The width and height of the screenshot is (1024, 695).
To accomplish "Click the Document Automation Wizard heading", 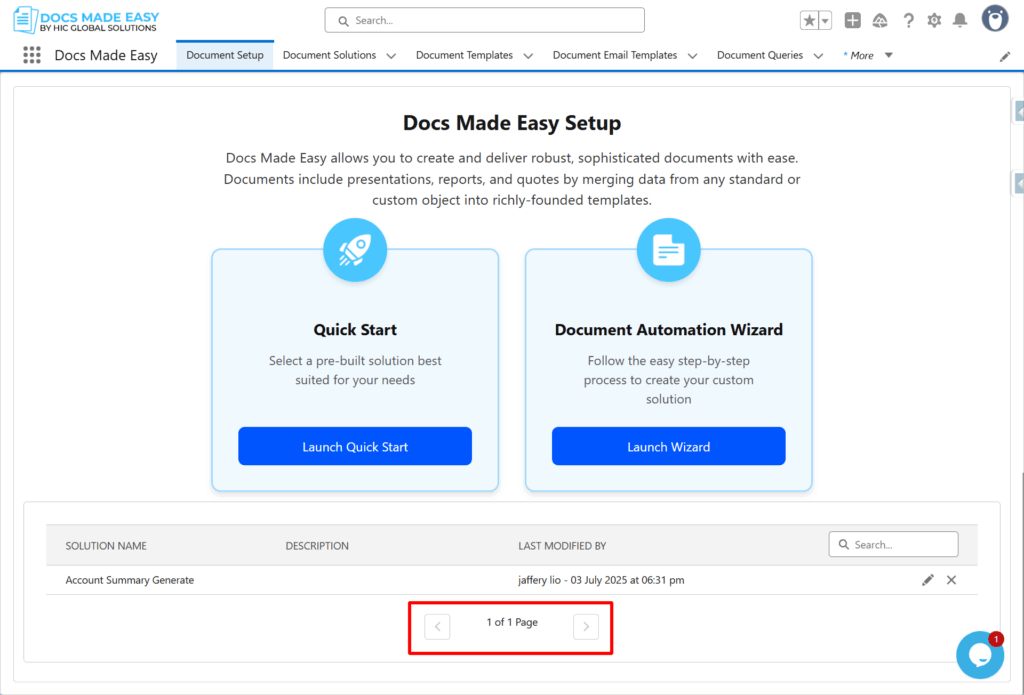I will (668, 330).
